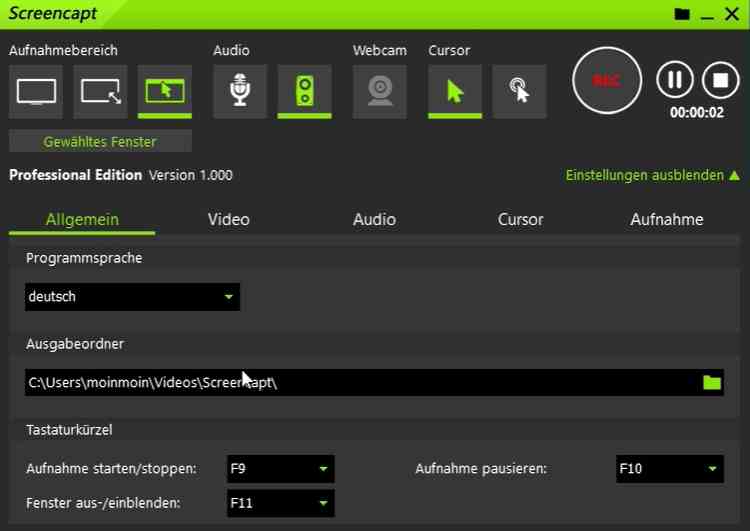Open Aufnahme starten/stoppen hotkey dropdown F9
Viewport: 750px width, 531px height.
[x=281, y=469]
